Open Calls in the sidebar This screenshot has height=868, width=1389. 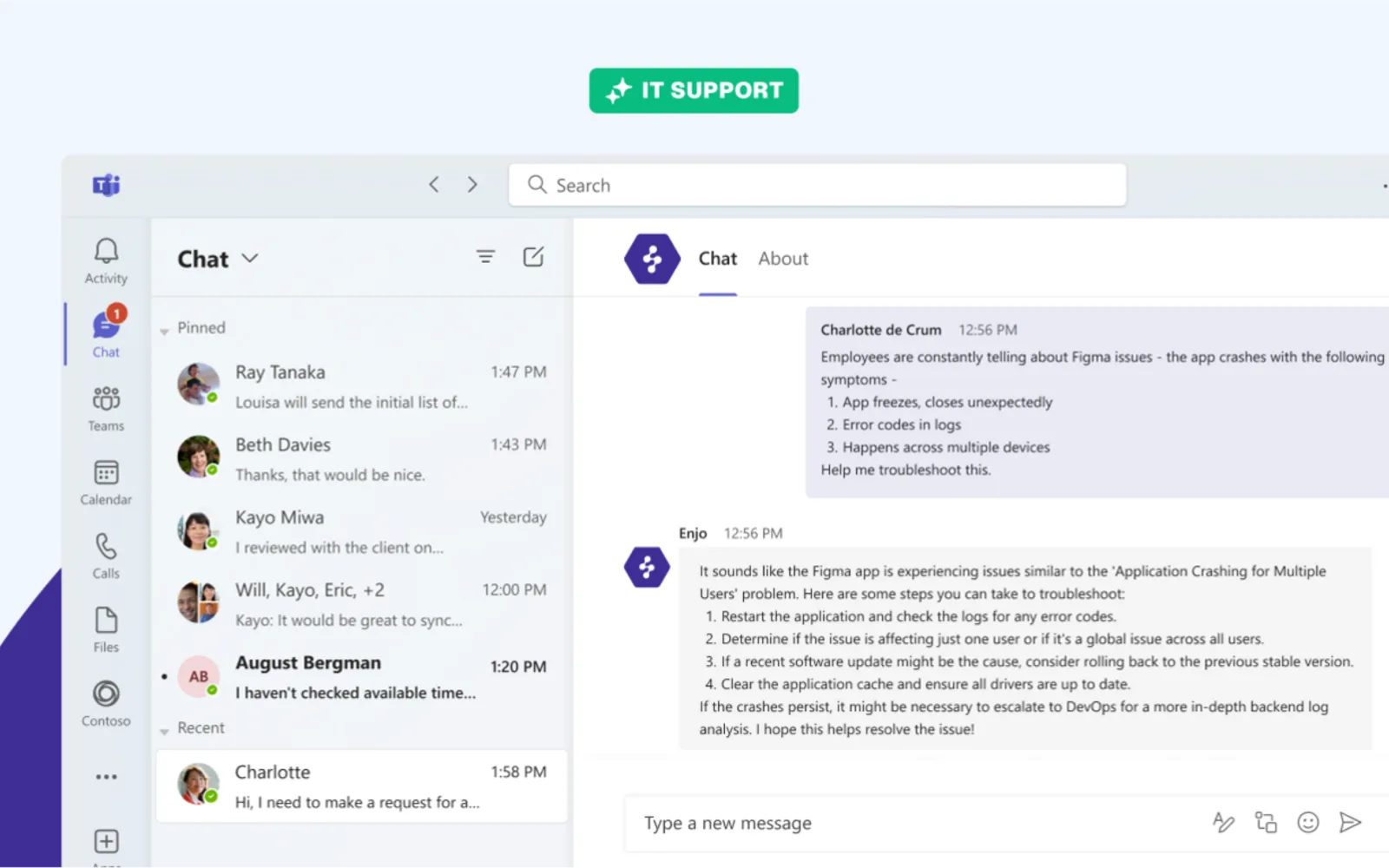pyautogui.click(x=106, y=556)
